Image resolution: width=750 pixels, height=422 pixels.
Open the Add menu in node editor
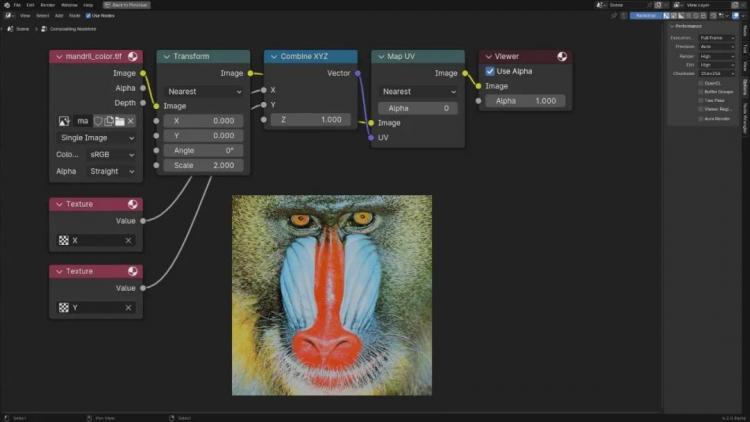59,15
